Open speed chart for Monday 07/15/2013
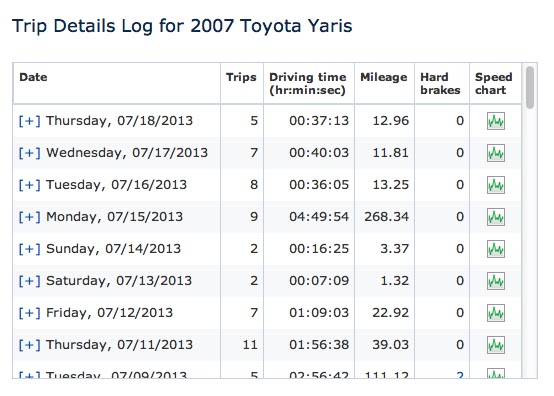 (x=496, y=217)
